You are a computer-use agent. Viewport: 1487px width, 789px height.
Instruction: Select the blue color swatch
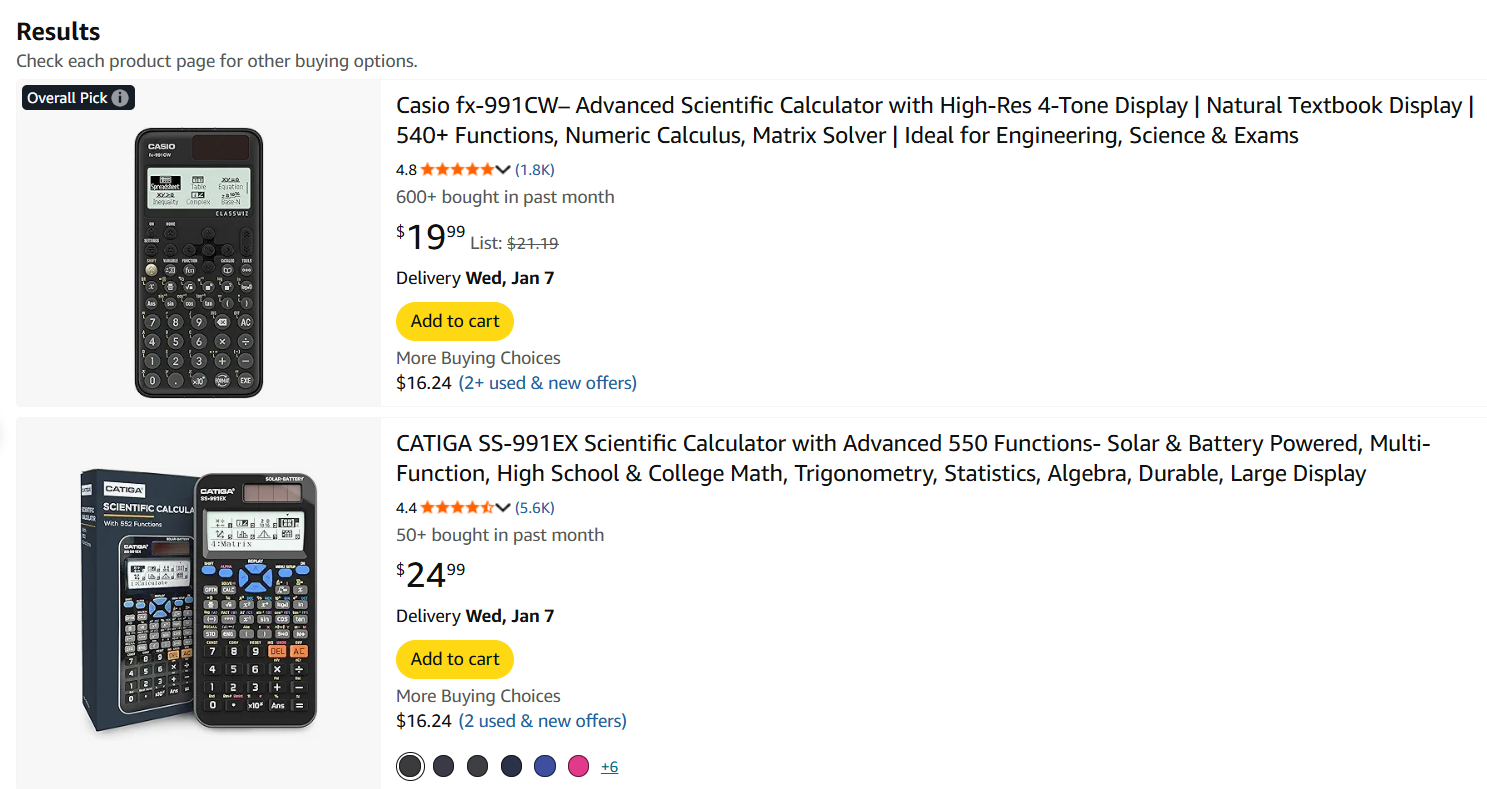pyautogui.click(x=545, y=766)
